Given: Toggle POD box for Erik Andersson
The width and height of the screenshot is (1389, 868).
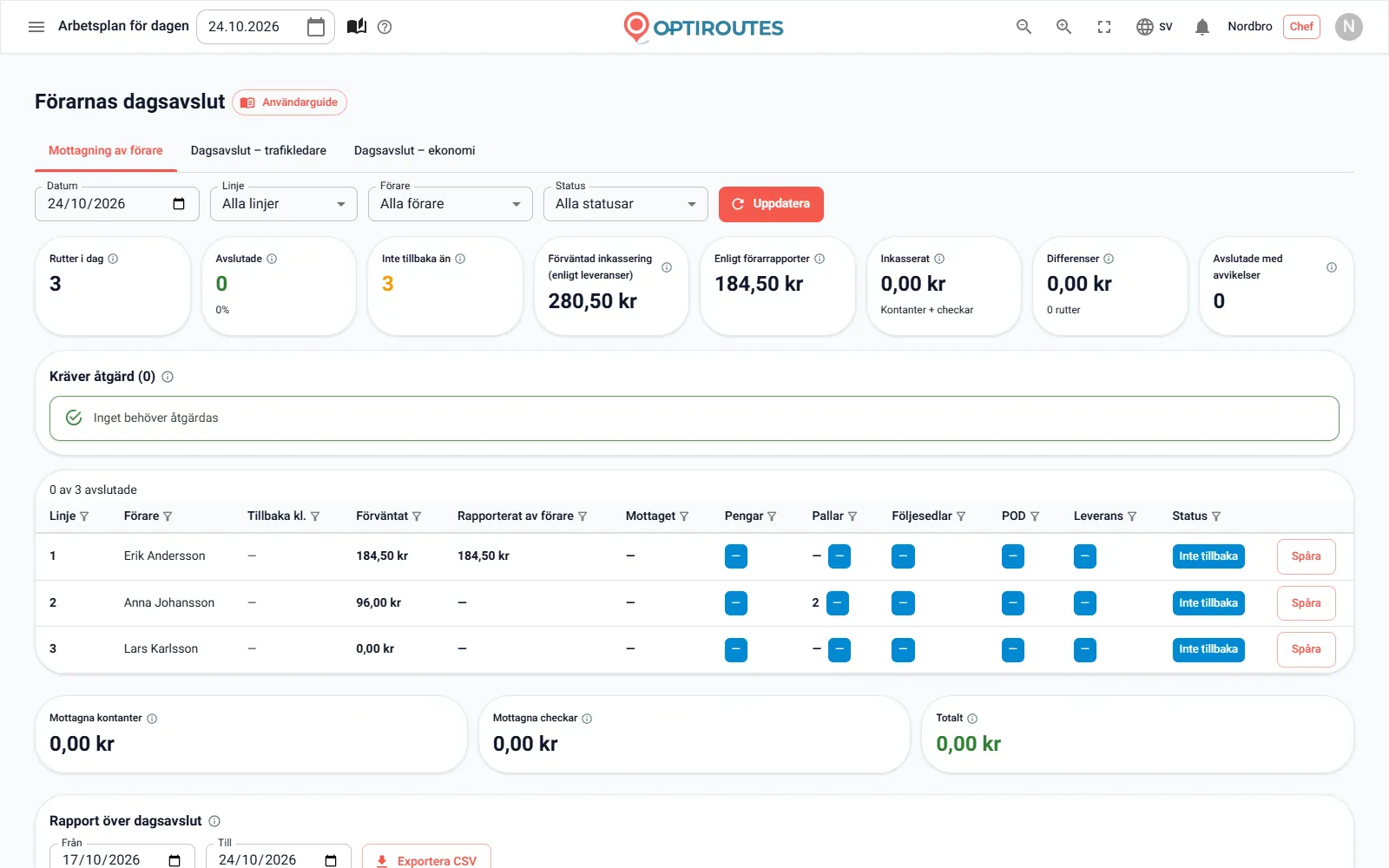Looking at the screenshot, I should pos(1013,556).
